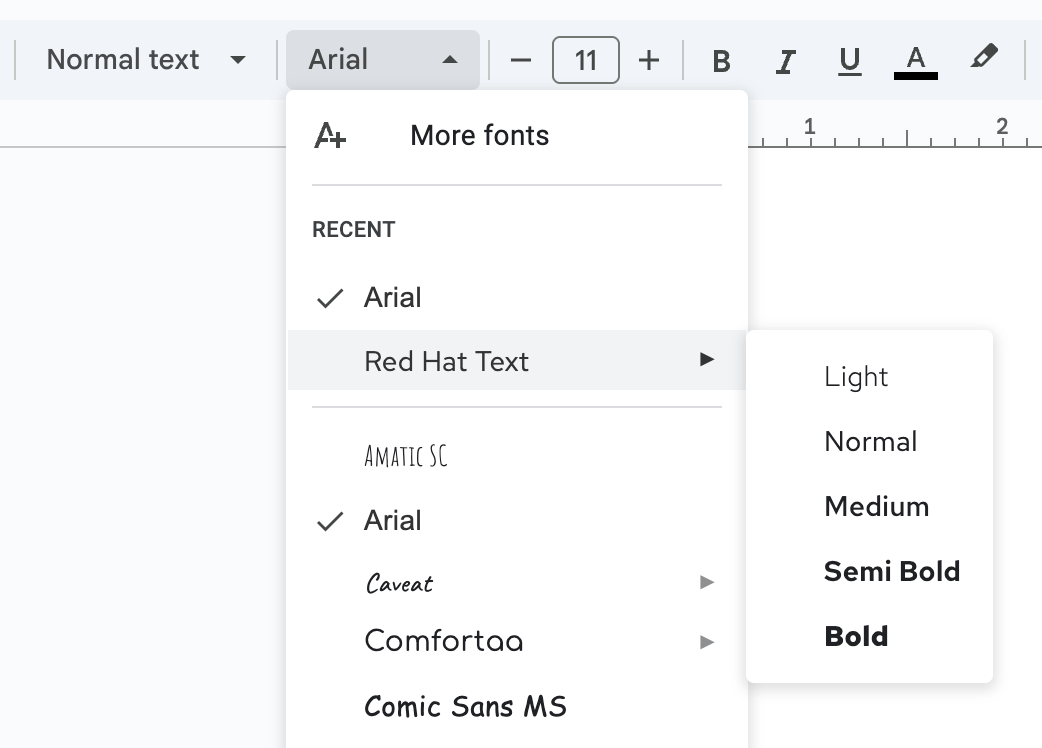
Task: Expand the Red Hat Text submenu arrow
Action: [706, 360]
